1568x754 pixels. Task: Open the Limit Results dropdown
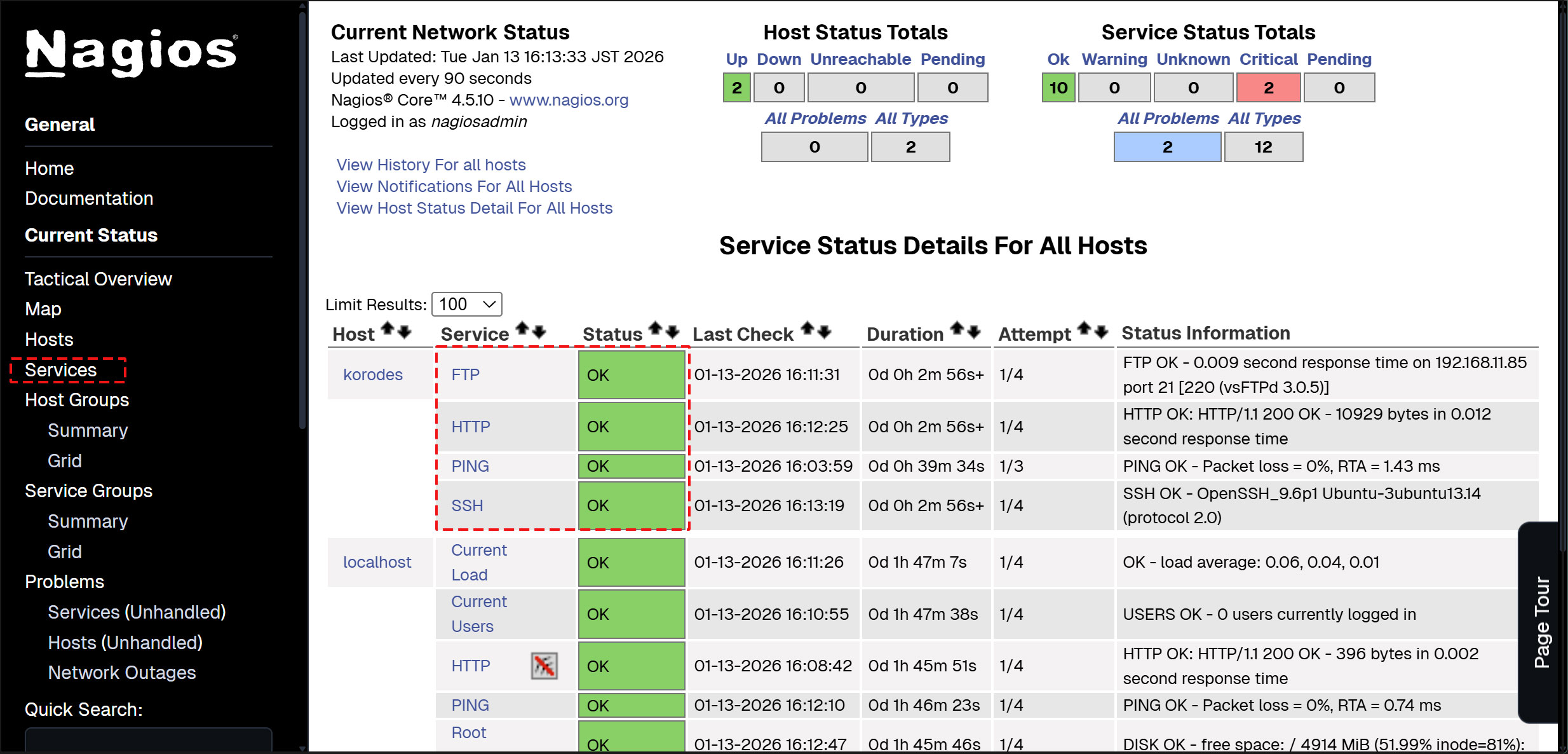tap(466, 304)
